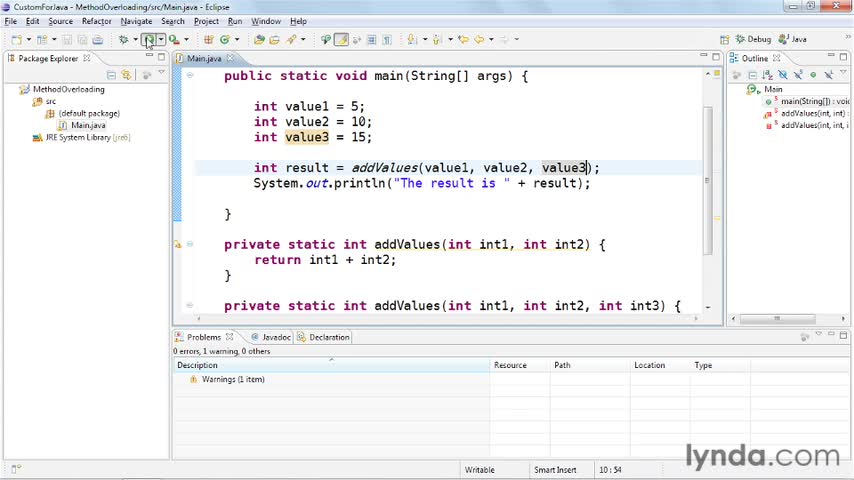854x480 pixels.
Task: Click the Next Annotation icon
Action: tap(412, 39)
